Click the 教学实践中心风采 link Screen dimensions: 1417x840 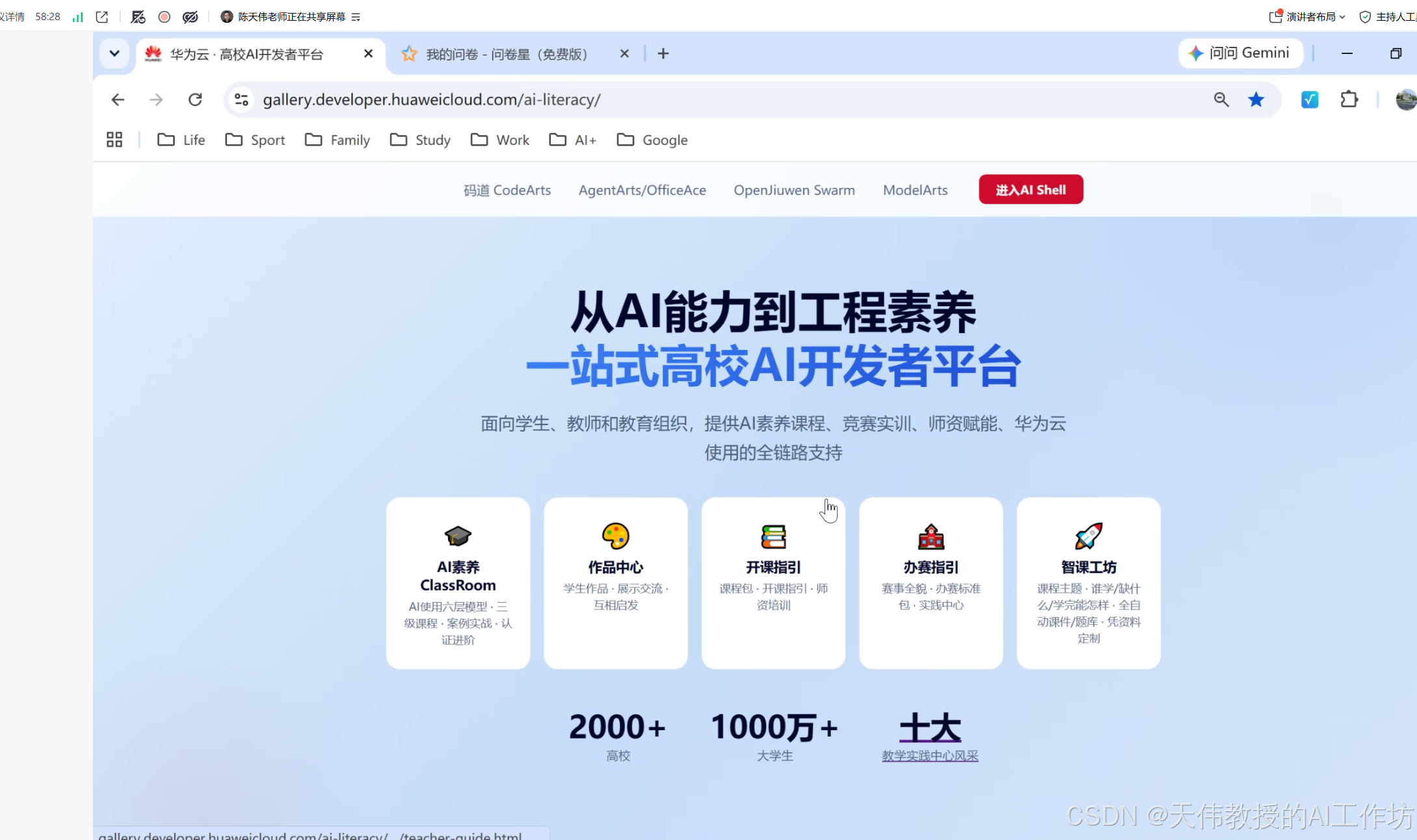point(930,755)
